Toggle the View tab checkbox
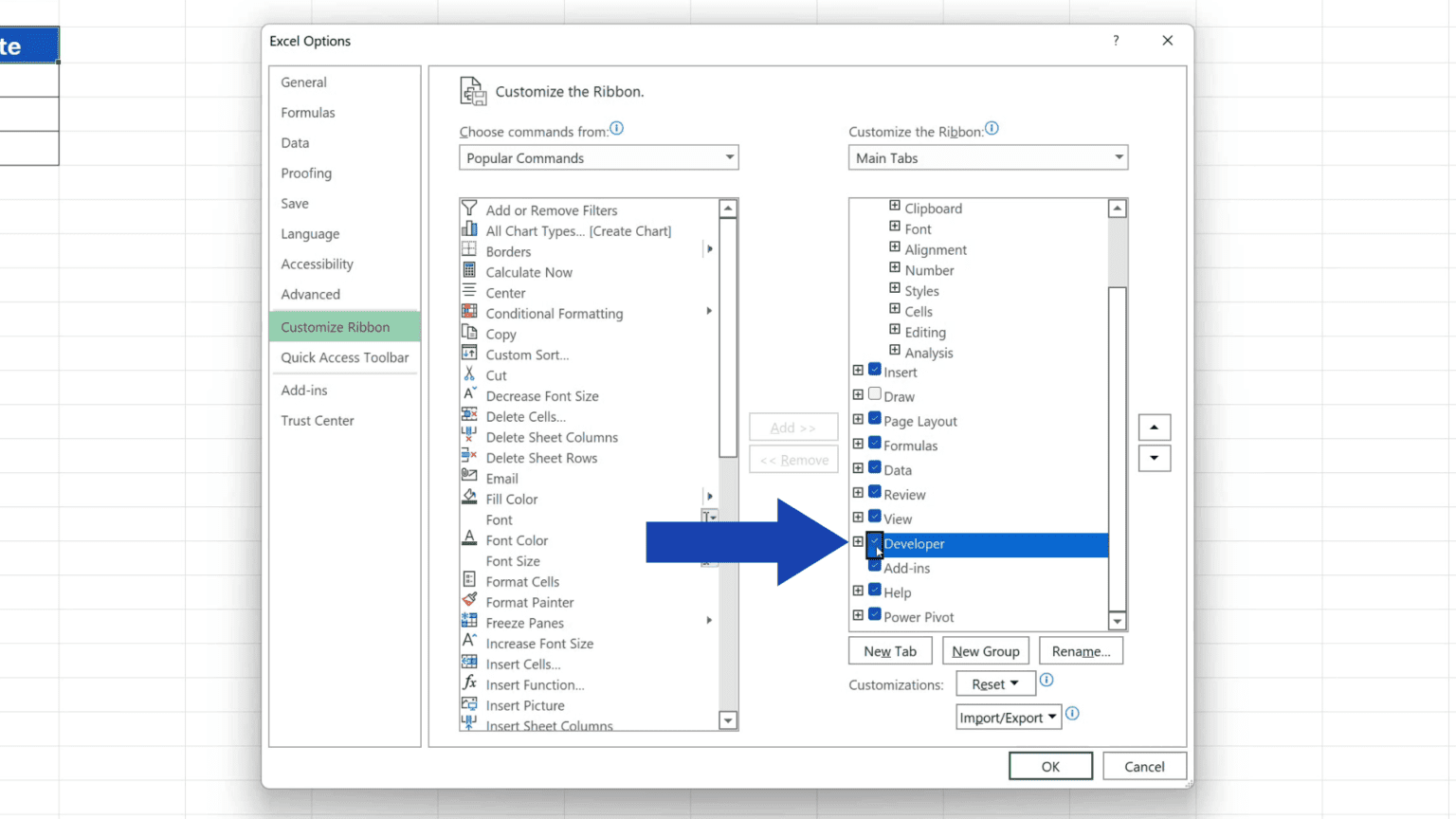 pyautogui.click(x=875, y=518)
